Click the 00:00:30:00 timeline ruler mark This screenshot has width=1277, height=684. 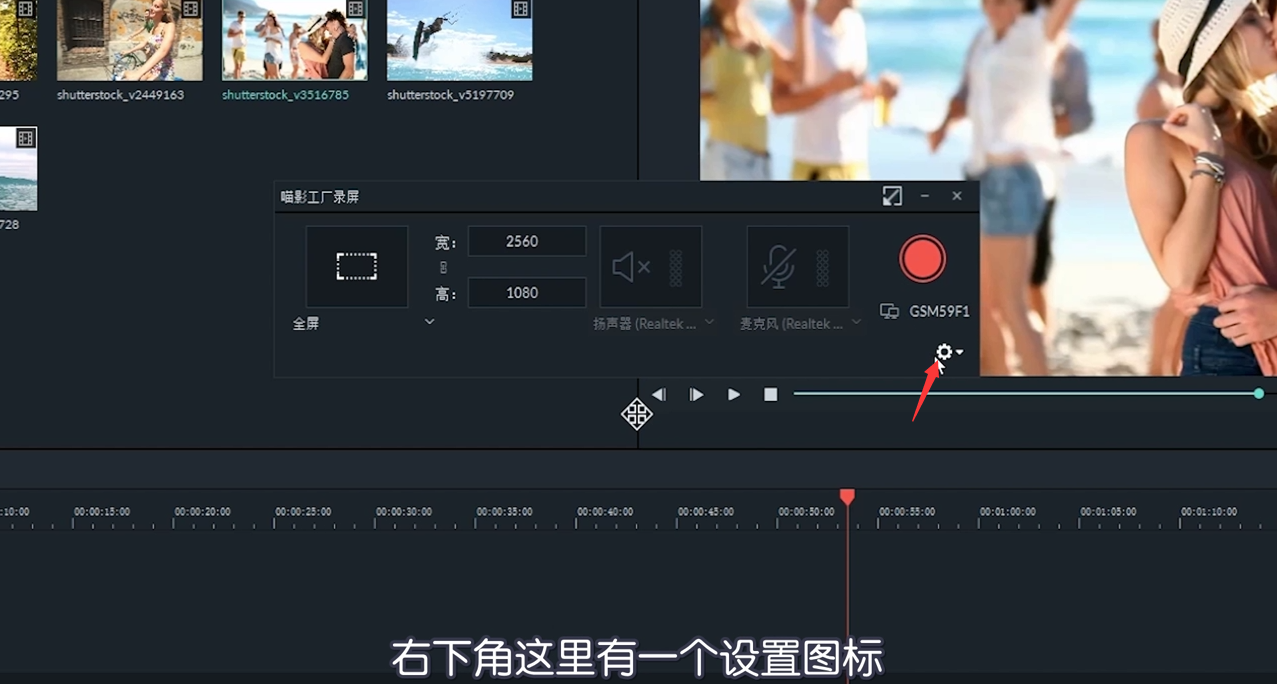pyautogui.click(x=404, y=512)
